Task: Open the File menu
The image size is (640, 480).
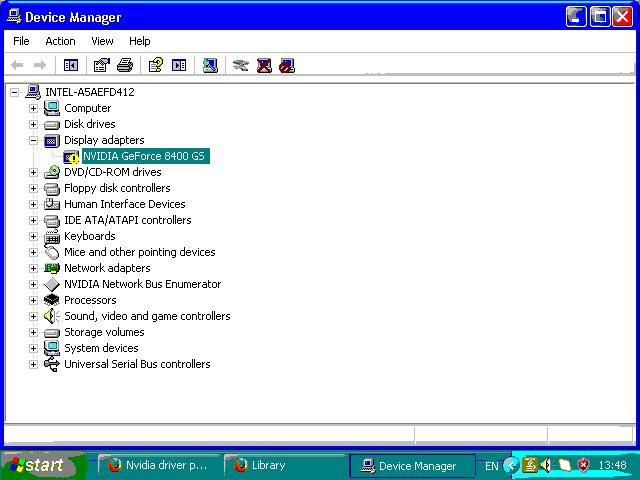Action: click(x=21, y=41)
